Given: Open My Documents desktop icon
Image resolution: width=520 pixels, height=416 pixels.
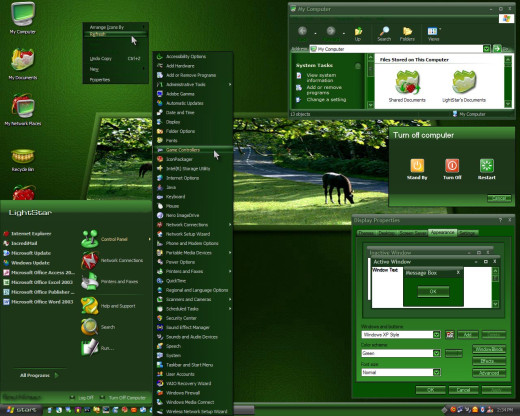Looking at the screenshot, I should [23, 64].
